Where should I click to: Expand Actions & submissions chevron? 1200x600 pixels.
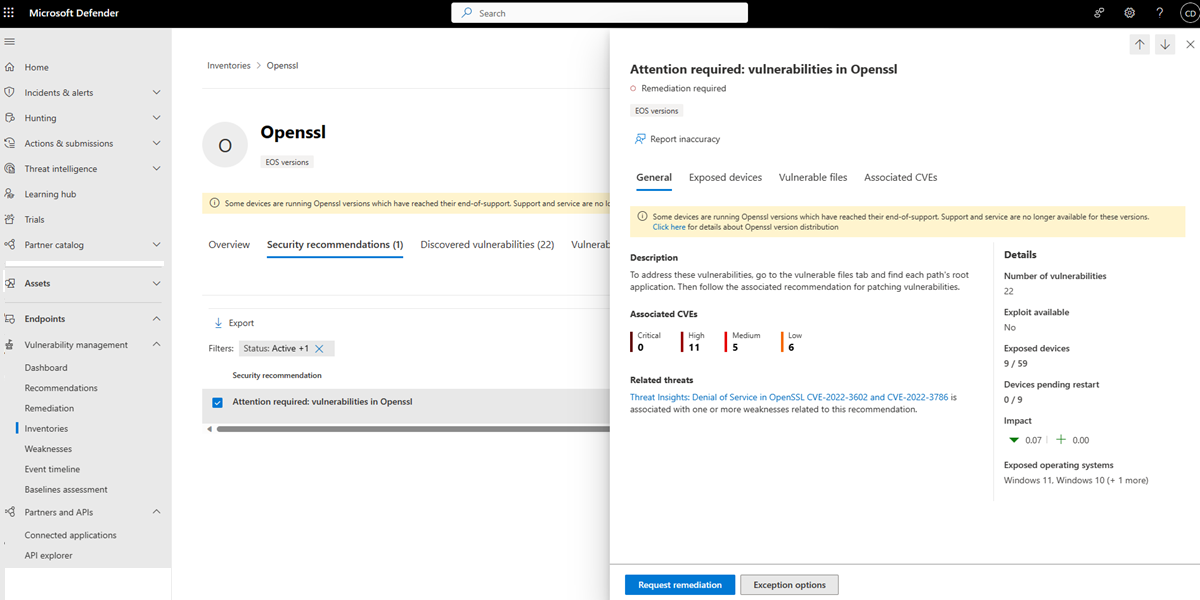click(156, 143)
